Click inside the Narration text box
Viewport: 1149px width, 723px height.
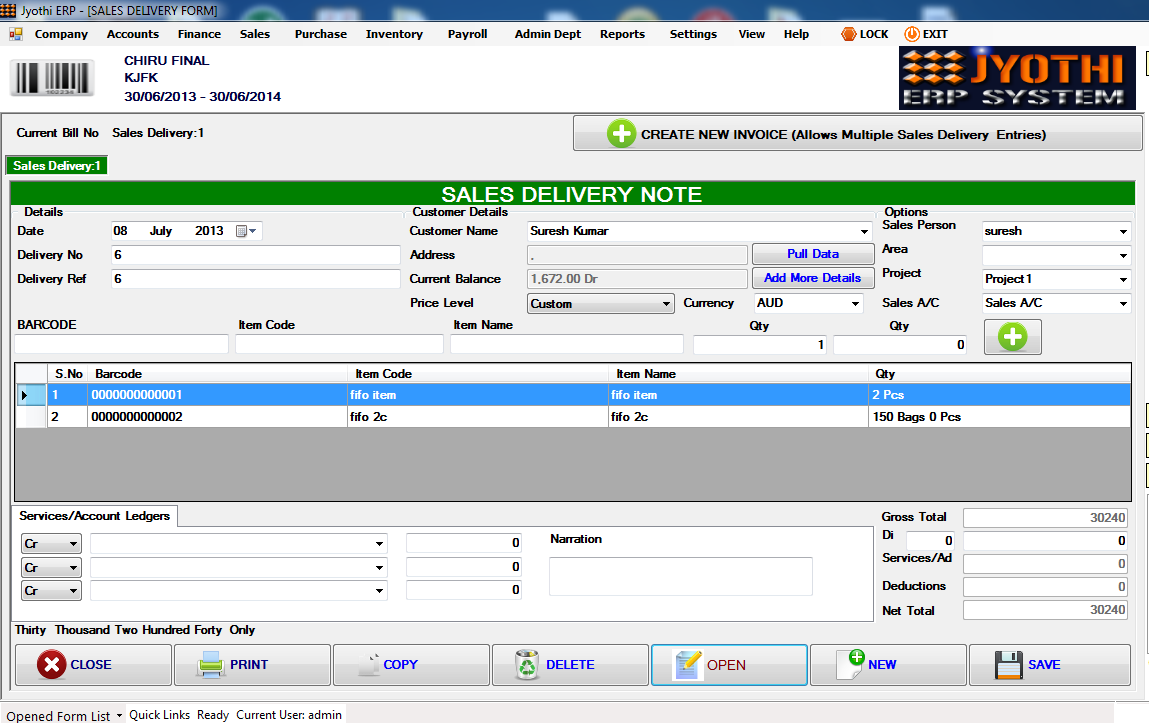pyautogui.click(x=680, y=575)
